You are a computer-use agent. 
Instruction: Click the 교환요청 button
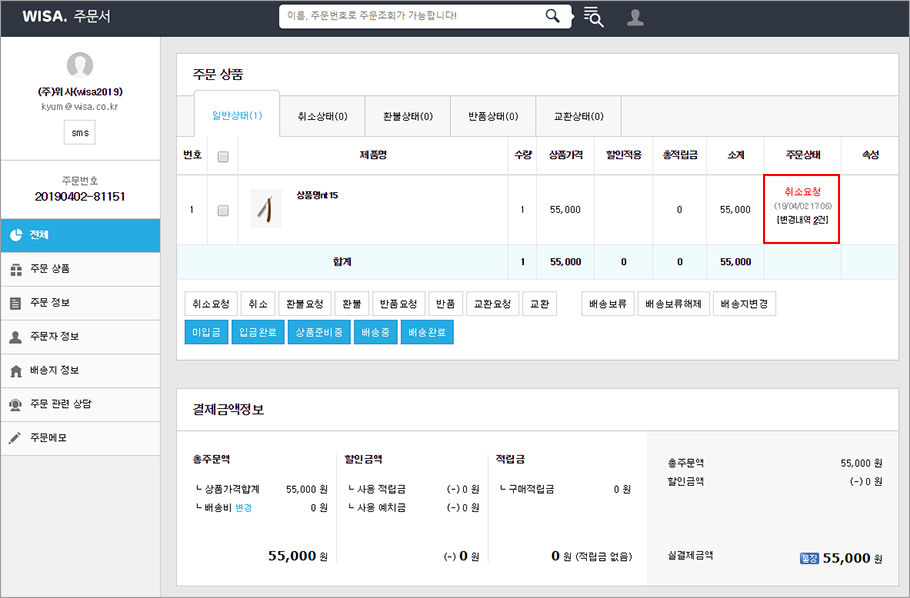493,304
